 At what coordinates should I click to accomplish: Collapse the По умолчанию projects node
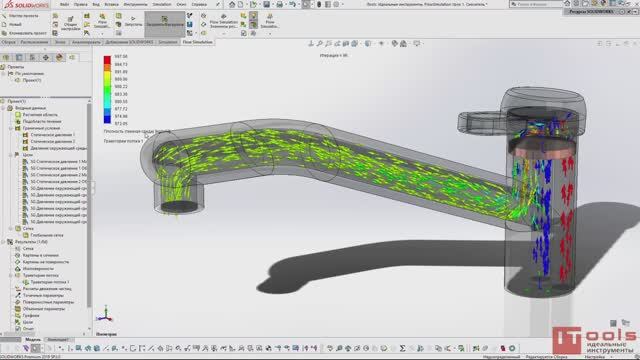click(4, 73)
